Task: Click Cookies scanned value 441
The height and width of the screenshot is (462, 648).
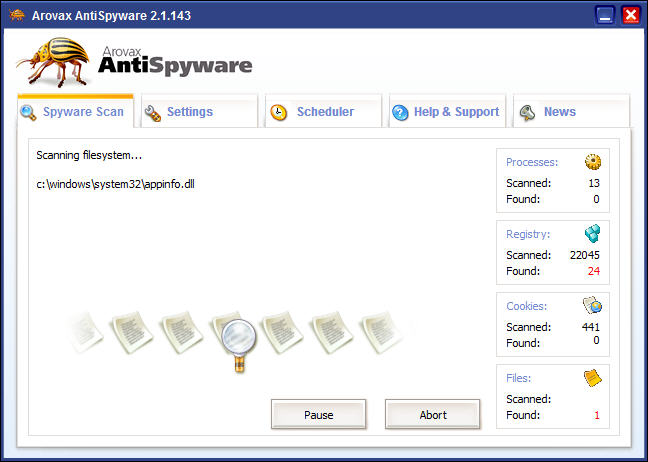Action: point(591,327)
